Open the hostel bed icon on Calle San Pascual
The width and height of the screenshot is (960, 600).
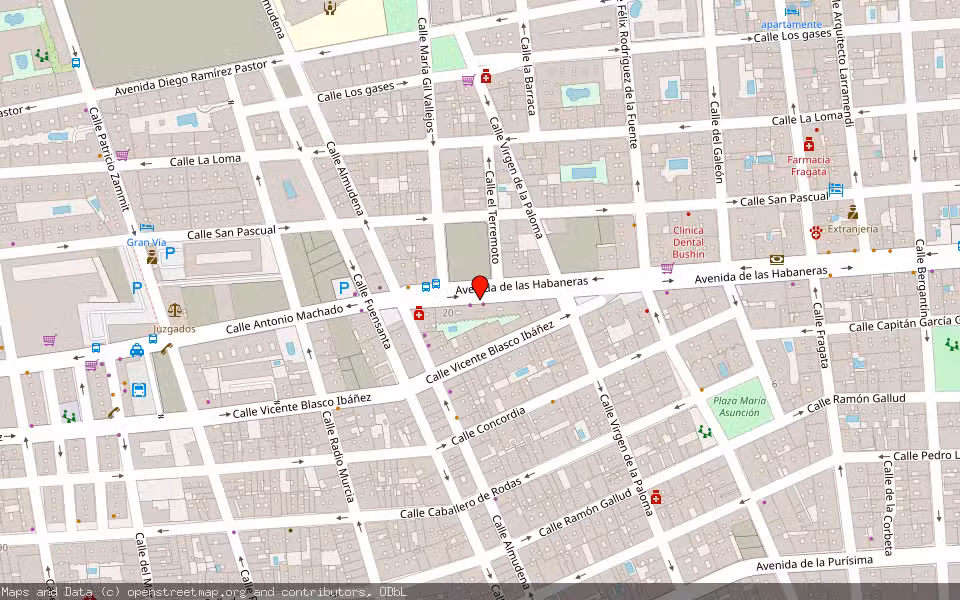[x=836, y=190]
